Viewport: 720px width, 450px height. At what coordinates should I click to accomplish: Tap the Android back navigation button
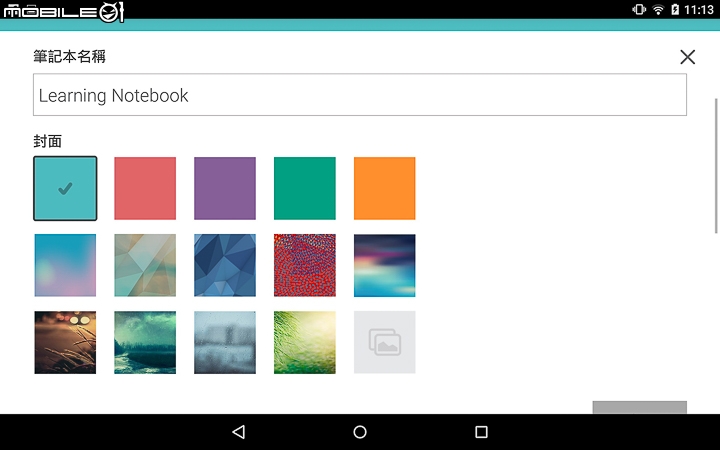coord(239,432)
